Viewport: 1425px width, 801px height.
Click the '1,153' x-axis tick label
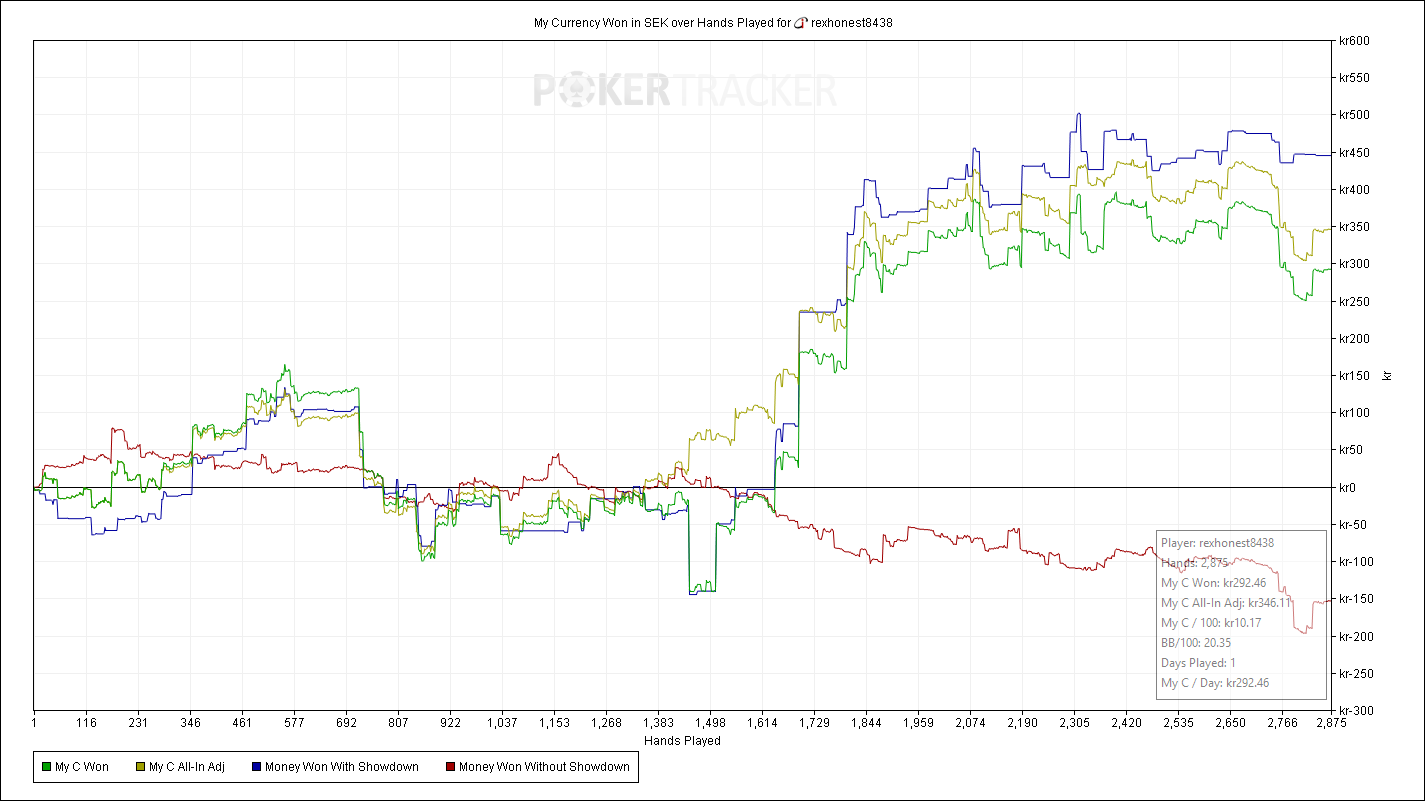[x=554, y=722]
